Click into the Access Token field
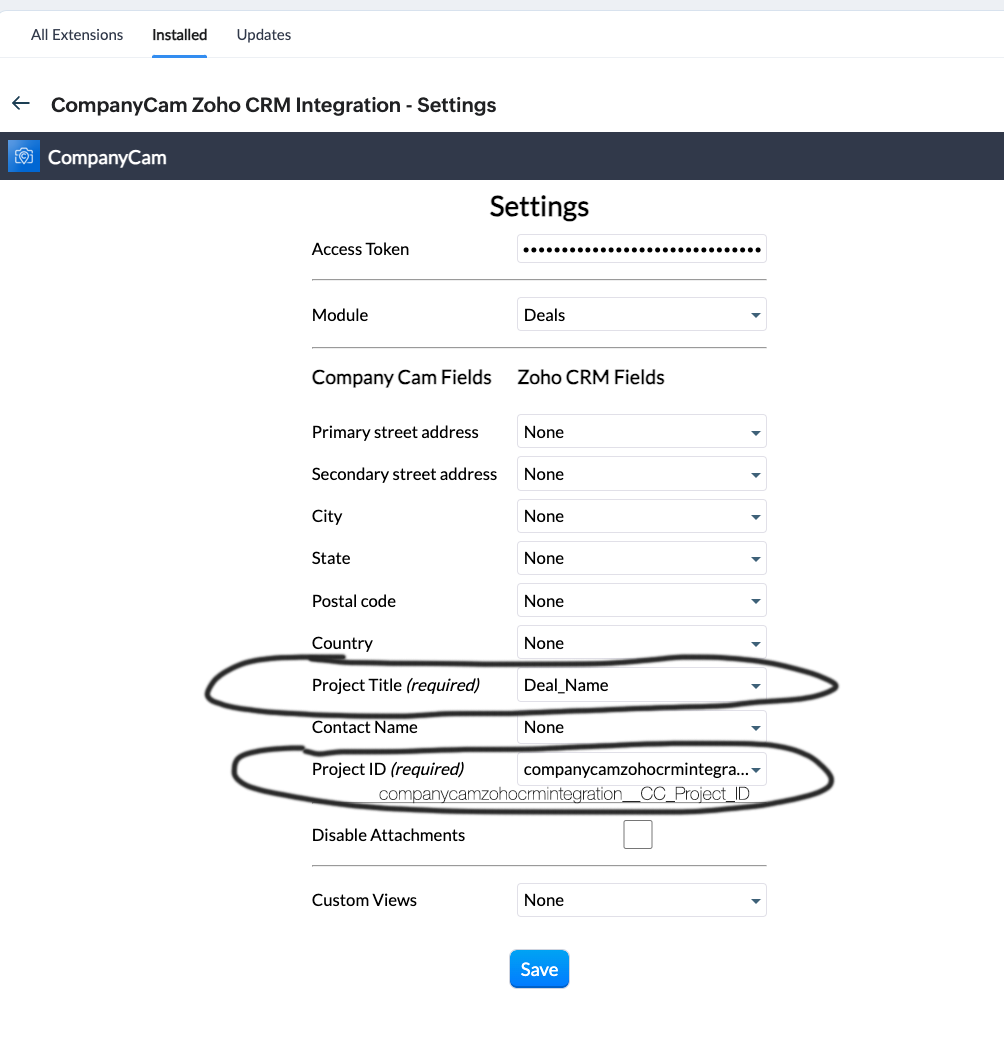This screenshot has height=1057, width=1004. coord(641,249)
